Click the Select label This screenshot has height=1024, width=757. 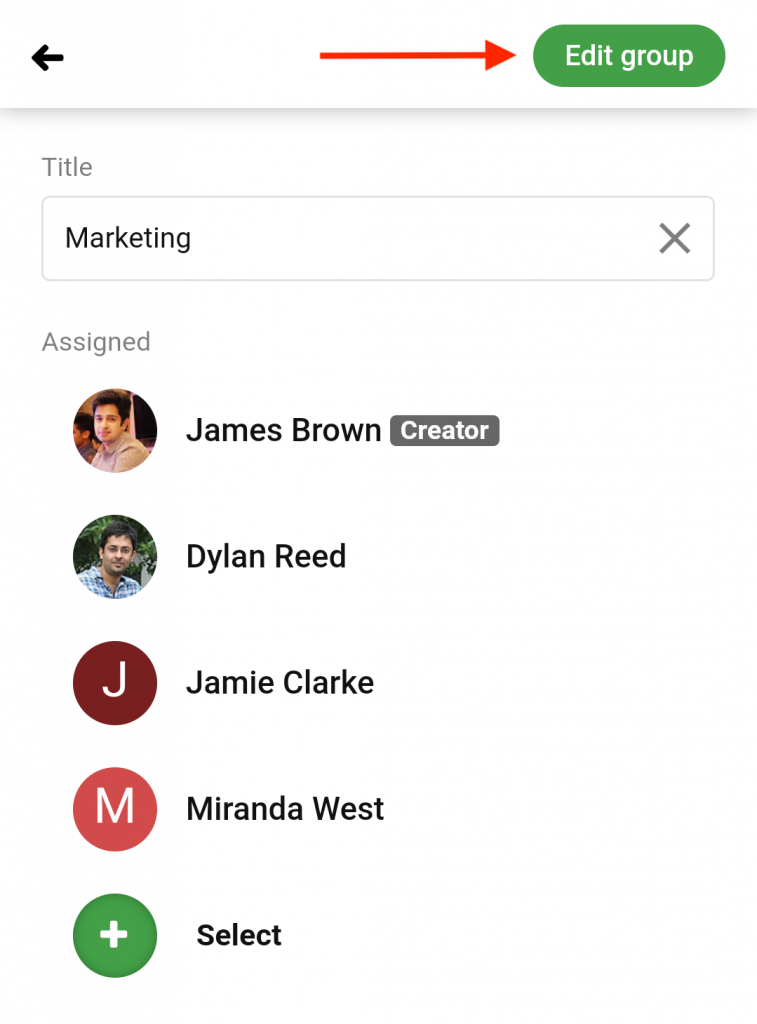pyautogui.click(x=239, y=935)
